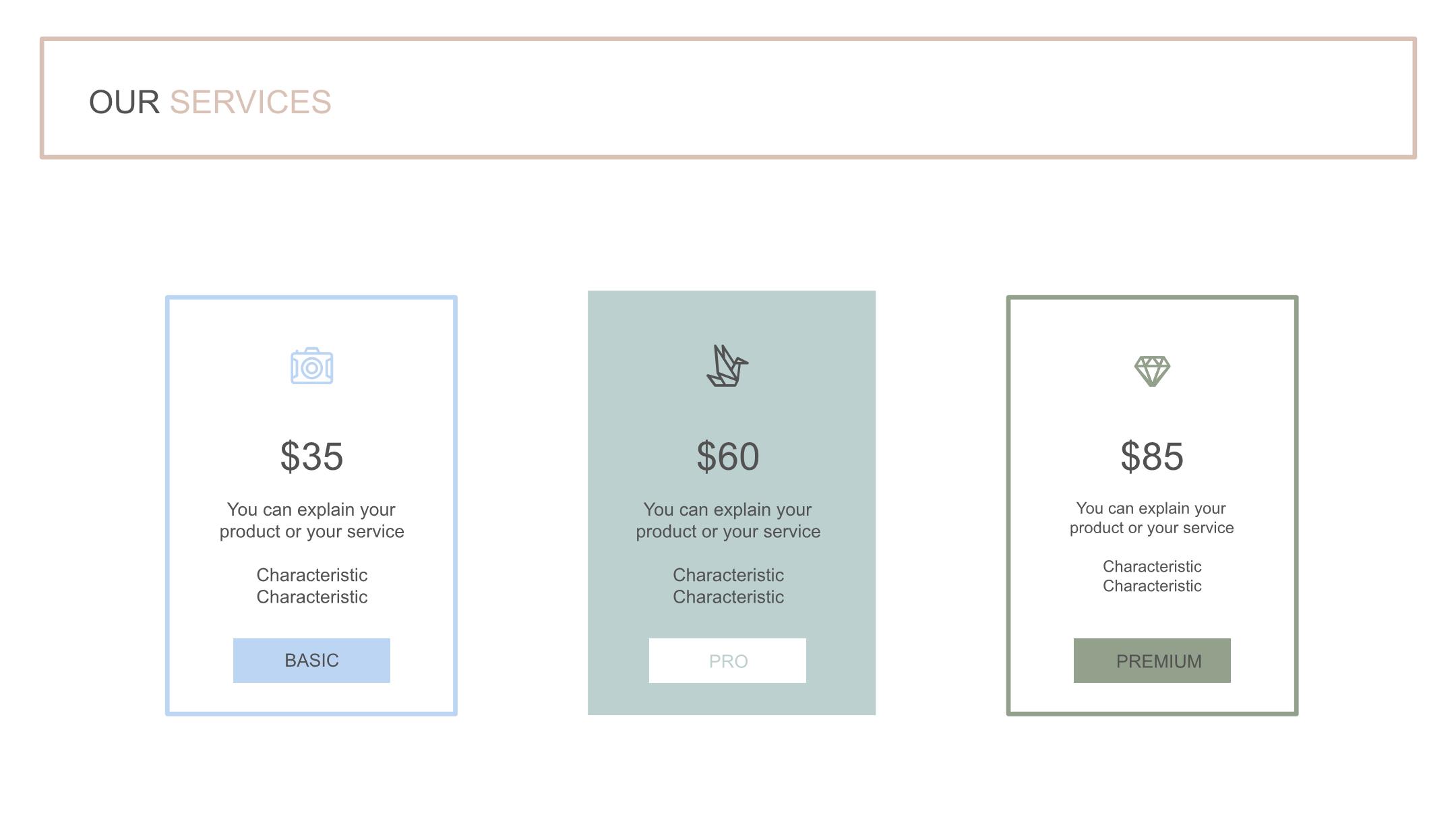Click the OUR SERVICES heading
The image size is (1456, 819).
[x=210, y=102]
